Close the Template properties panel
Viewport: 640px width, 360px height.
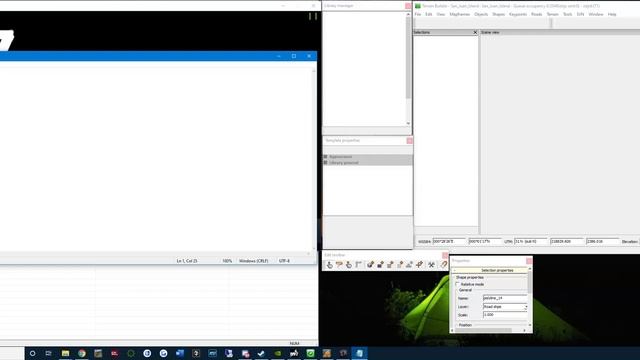tap(409, 141)
